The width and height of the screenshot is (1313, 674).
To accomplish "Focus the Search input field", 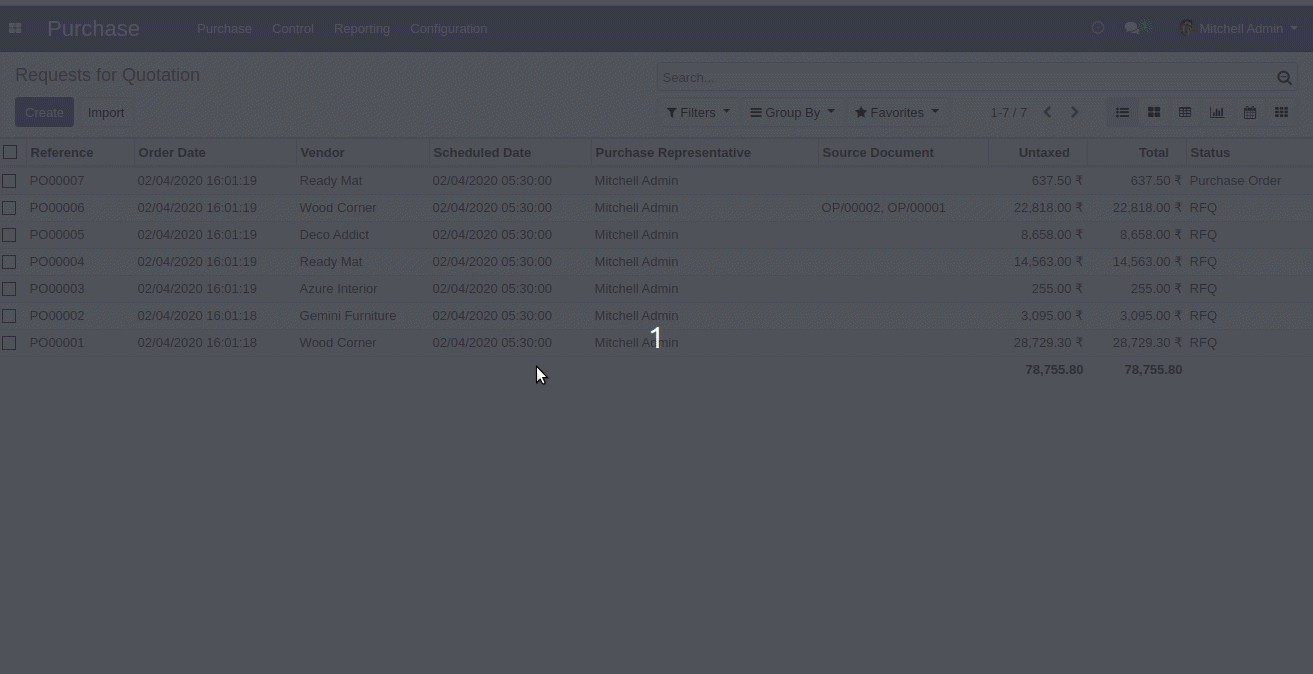I will [x=966, y=78].
